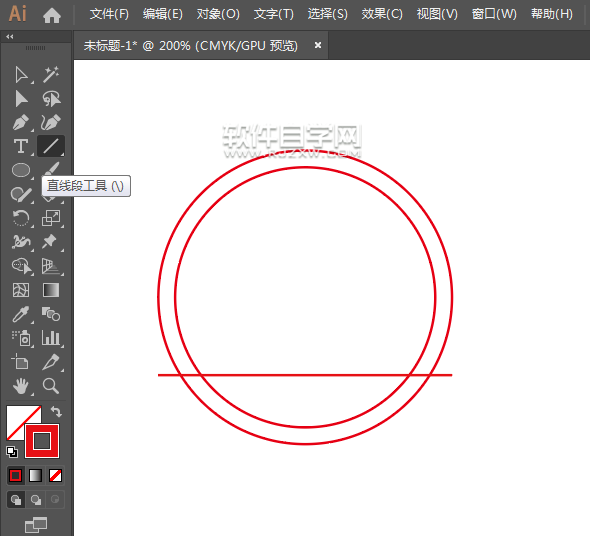
Task: Go to the Home screen button
Action: pos(52,15)
